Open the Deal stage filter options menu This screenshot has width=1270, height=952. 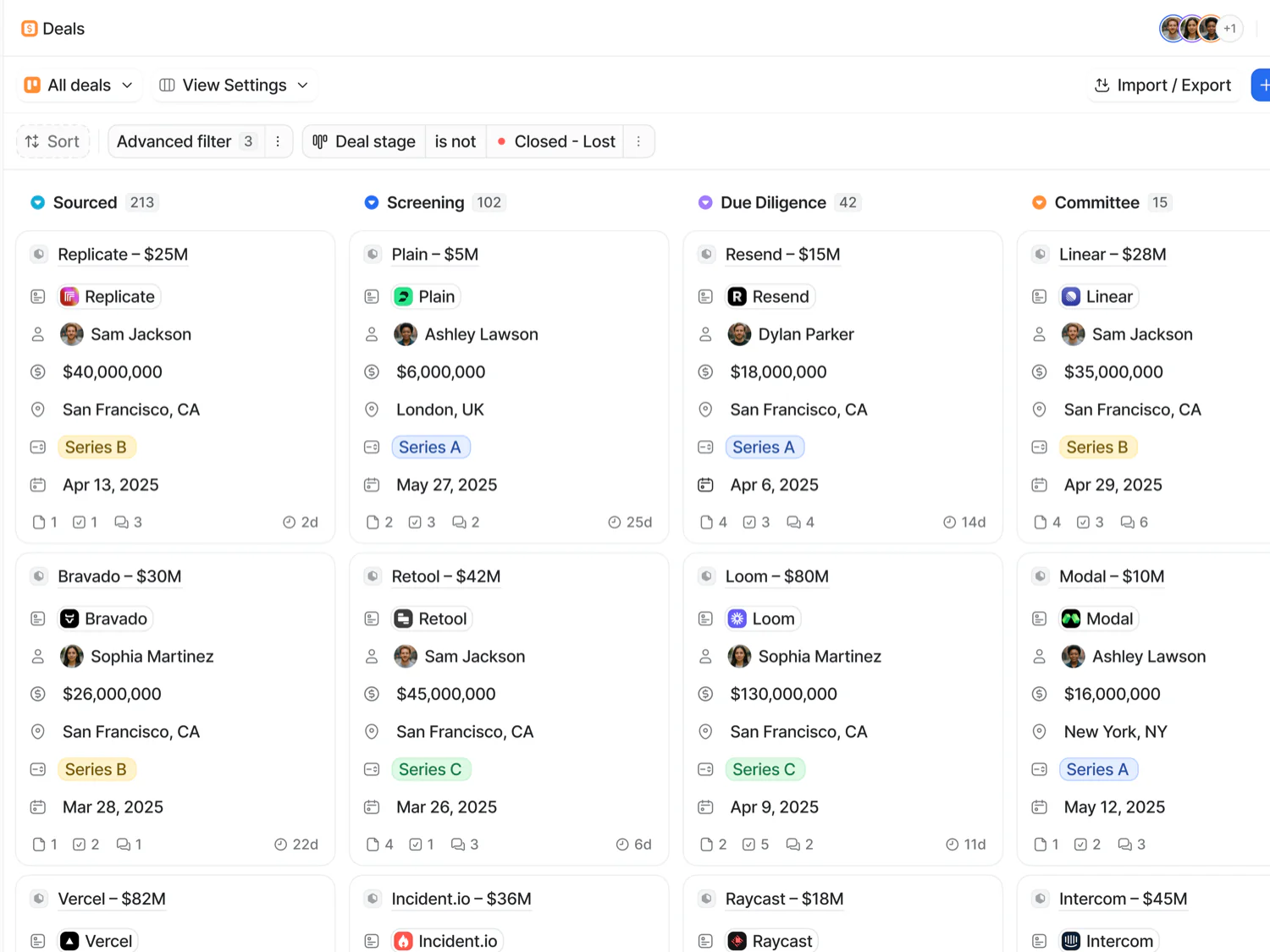coord(638,142)
